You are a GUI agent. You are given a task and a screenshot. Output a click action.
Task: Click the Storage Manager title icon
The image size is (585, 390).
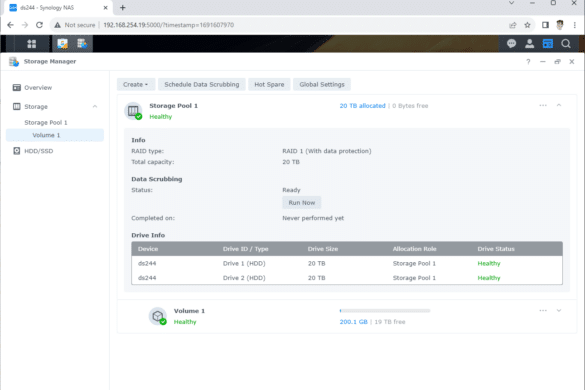[14, 62]
